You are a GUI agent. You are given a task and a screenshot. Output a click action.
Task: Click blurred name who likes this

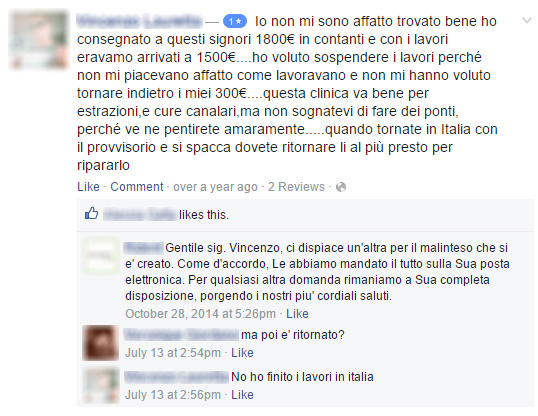(140, 215)
